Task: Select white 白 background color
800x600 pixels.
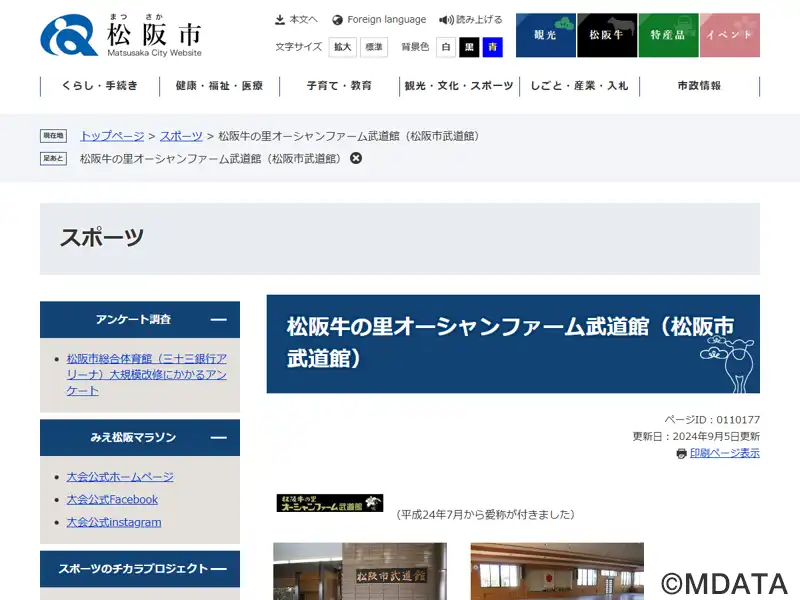Action: point(445,47)
